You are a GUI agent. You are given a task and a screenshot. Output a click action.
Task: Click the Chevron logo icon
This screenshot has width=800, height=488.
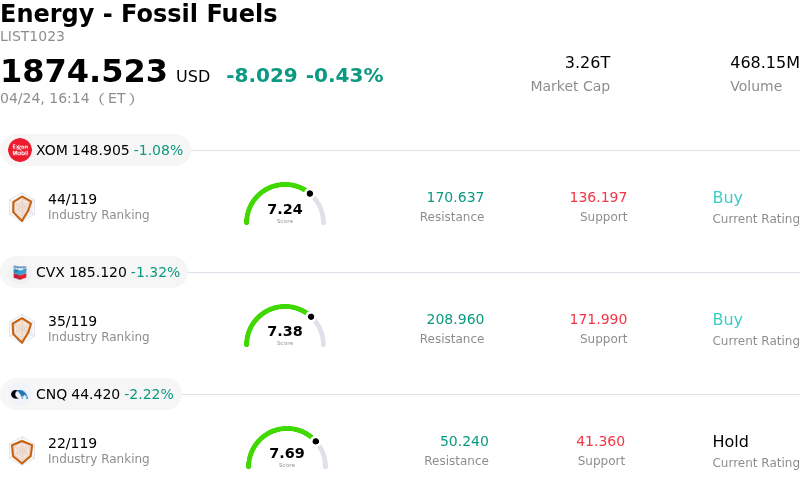tap(20, 272)
